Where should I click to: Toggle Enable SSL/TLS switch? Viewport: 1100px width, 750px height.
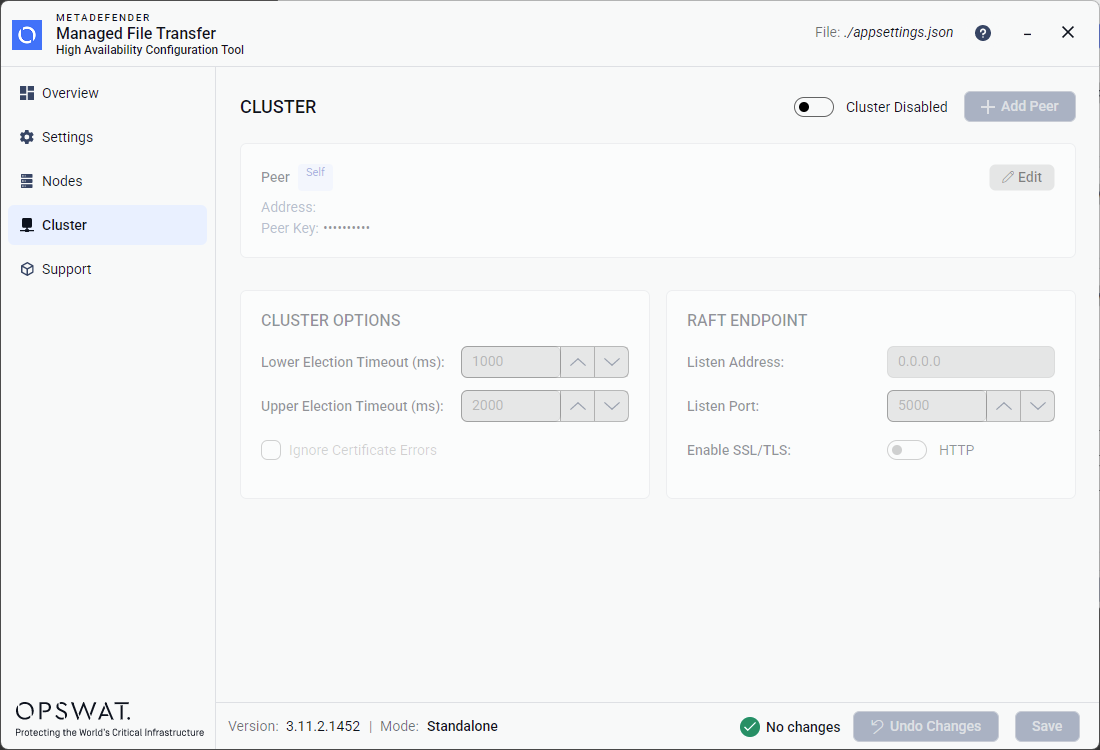click(906, 450)
